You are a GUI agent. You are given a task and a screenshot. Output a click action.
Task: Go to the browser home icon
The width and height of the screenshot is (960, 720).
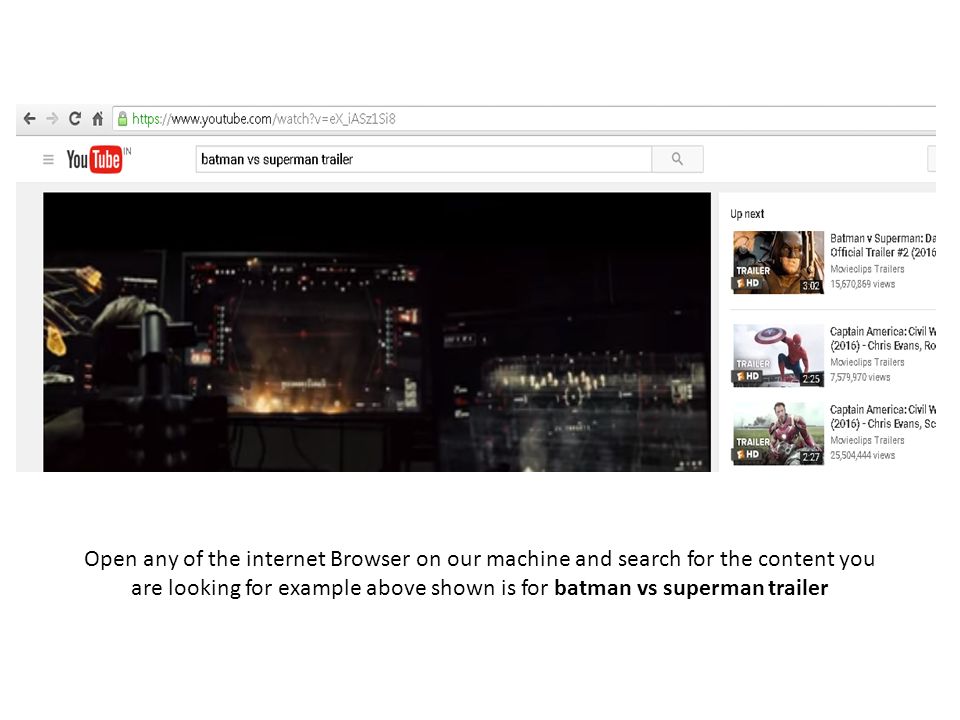(97, 119)
